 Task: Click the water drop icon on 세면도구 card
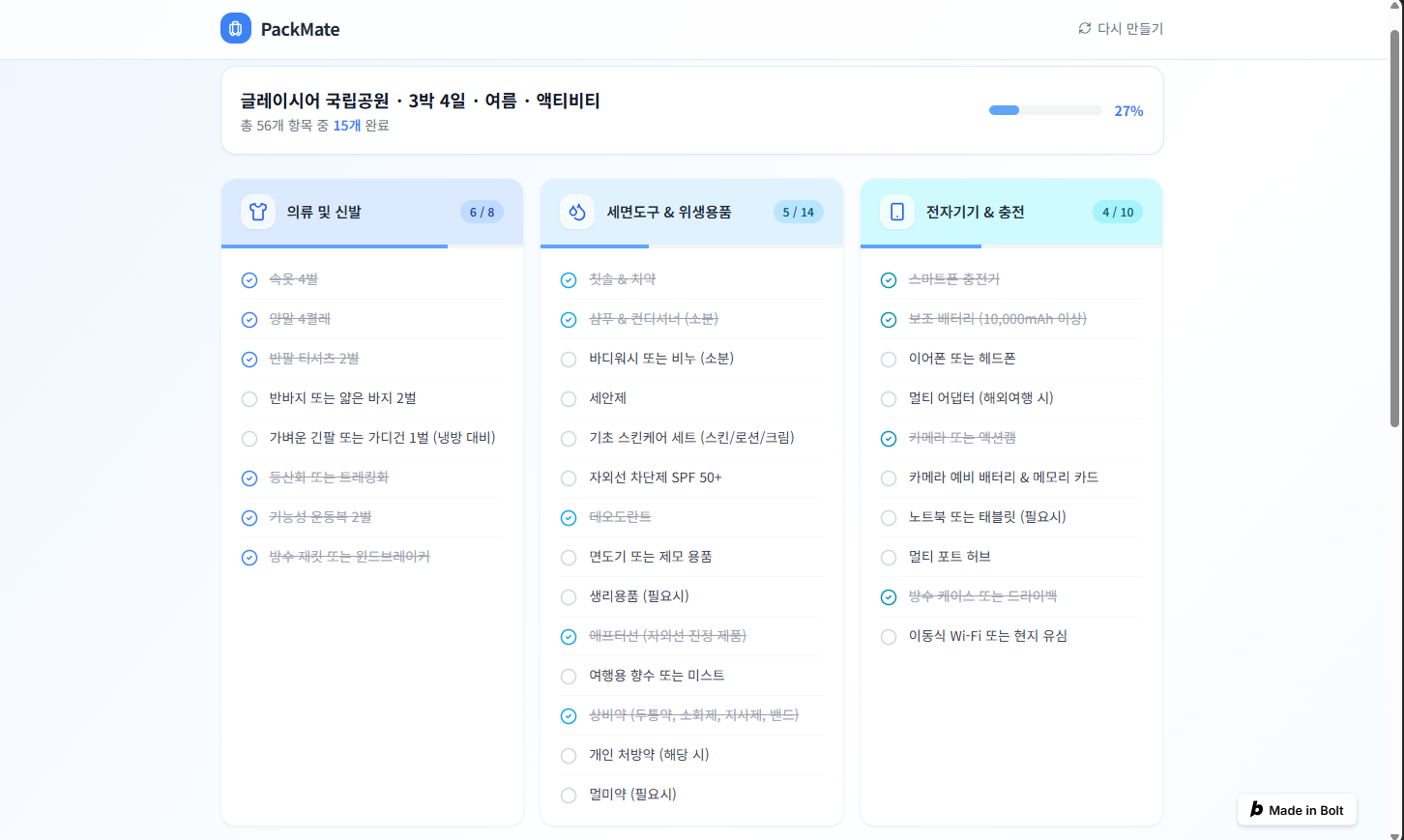pos(577,212)
